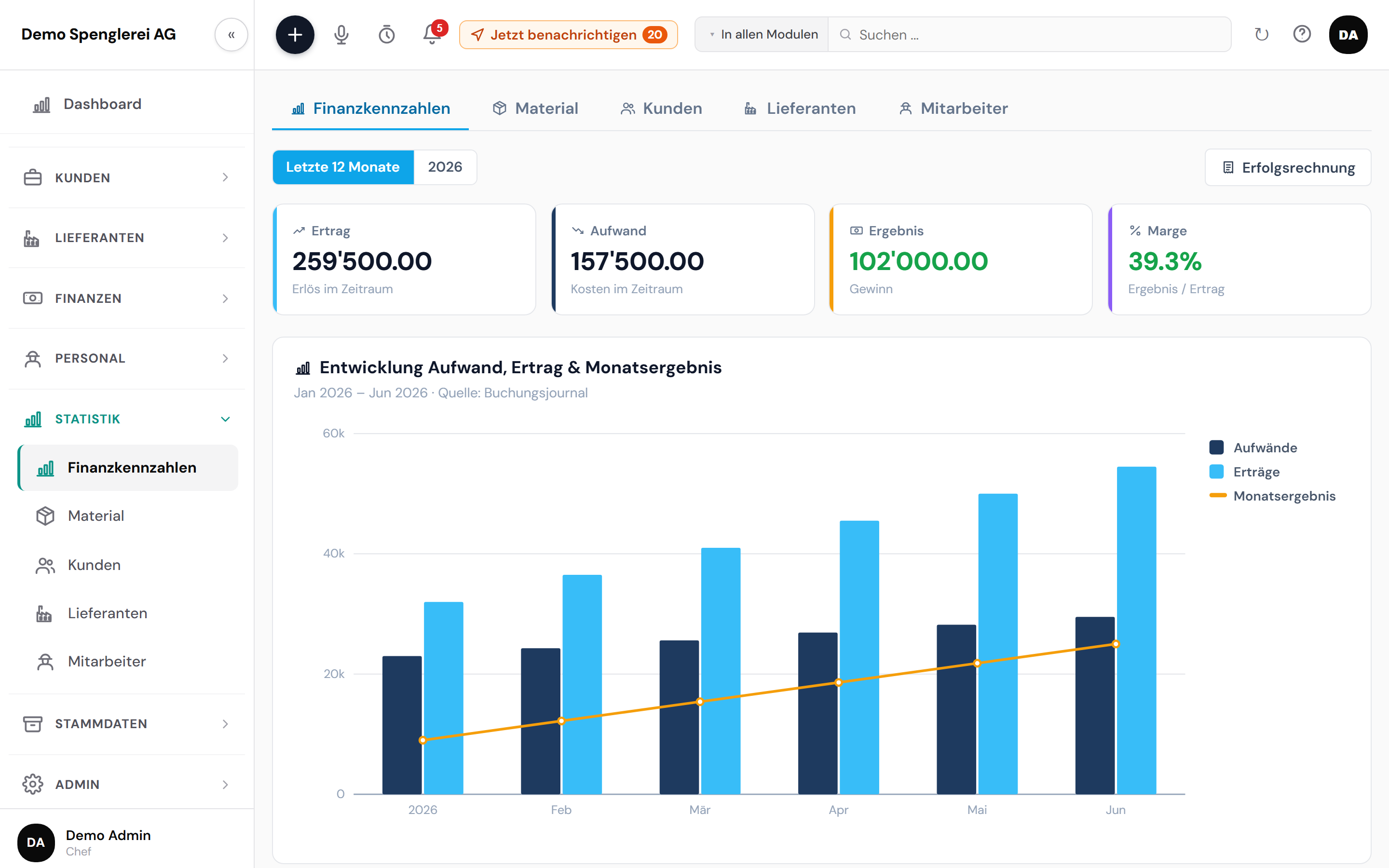
Task: Select Letzte 12 Monate period toggle
Action: [x=342, y=167]
